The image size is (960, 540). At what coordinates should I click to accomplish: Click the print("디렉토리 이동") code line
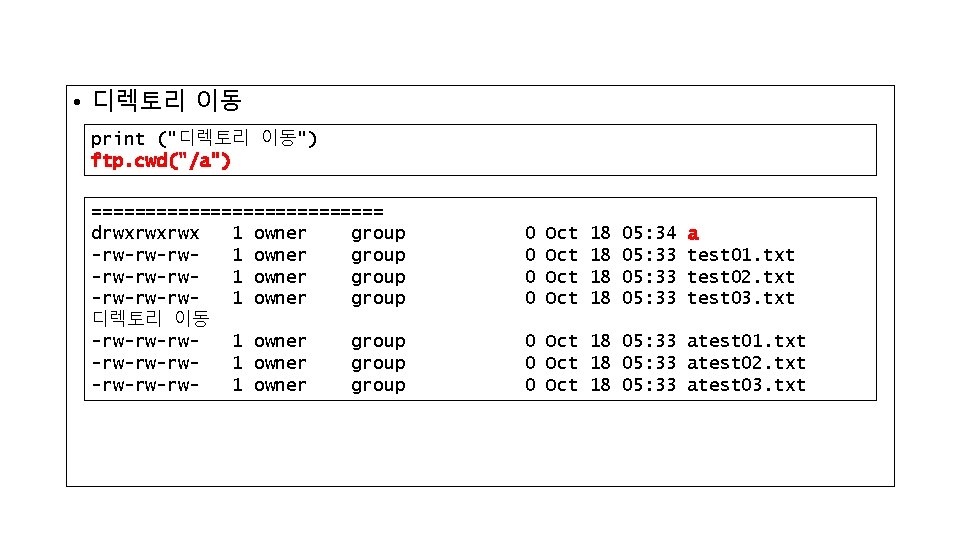(x=204, y=138)
